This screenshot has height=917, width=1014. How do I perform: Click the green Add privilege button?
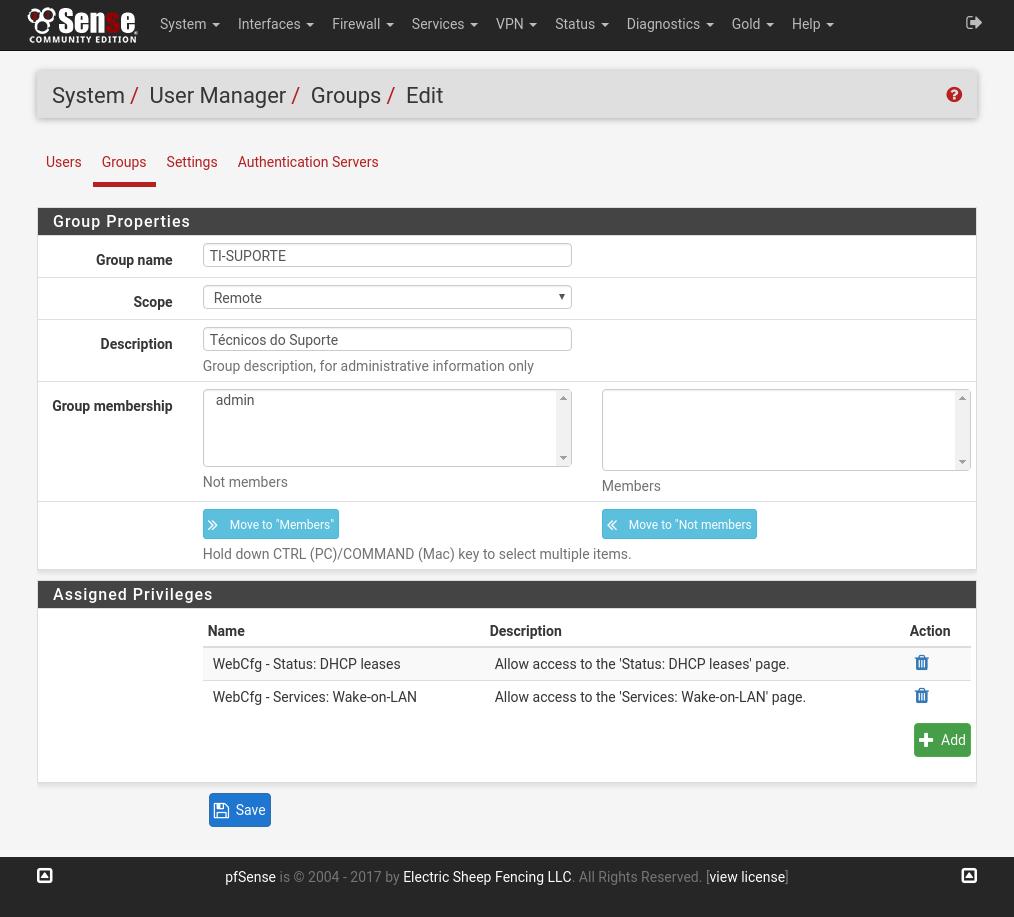coord(942,740)
